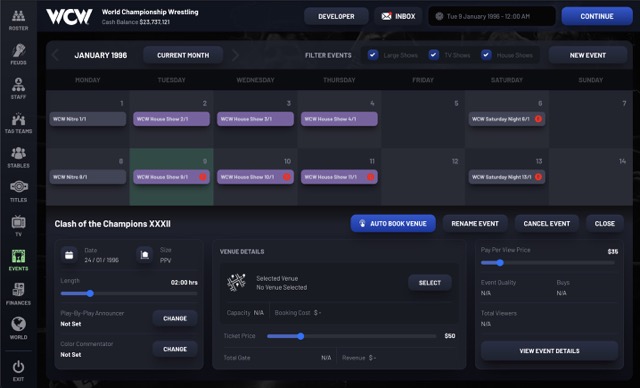640x388 pixels.
Task: Click the building icon next to Size
Action: pyautogui.click(x=144, y=255)
